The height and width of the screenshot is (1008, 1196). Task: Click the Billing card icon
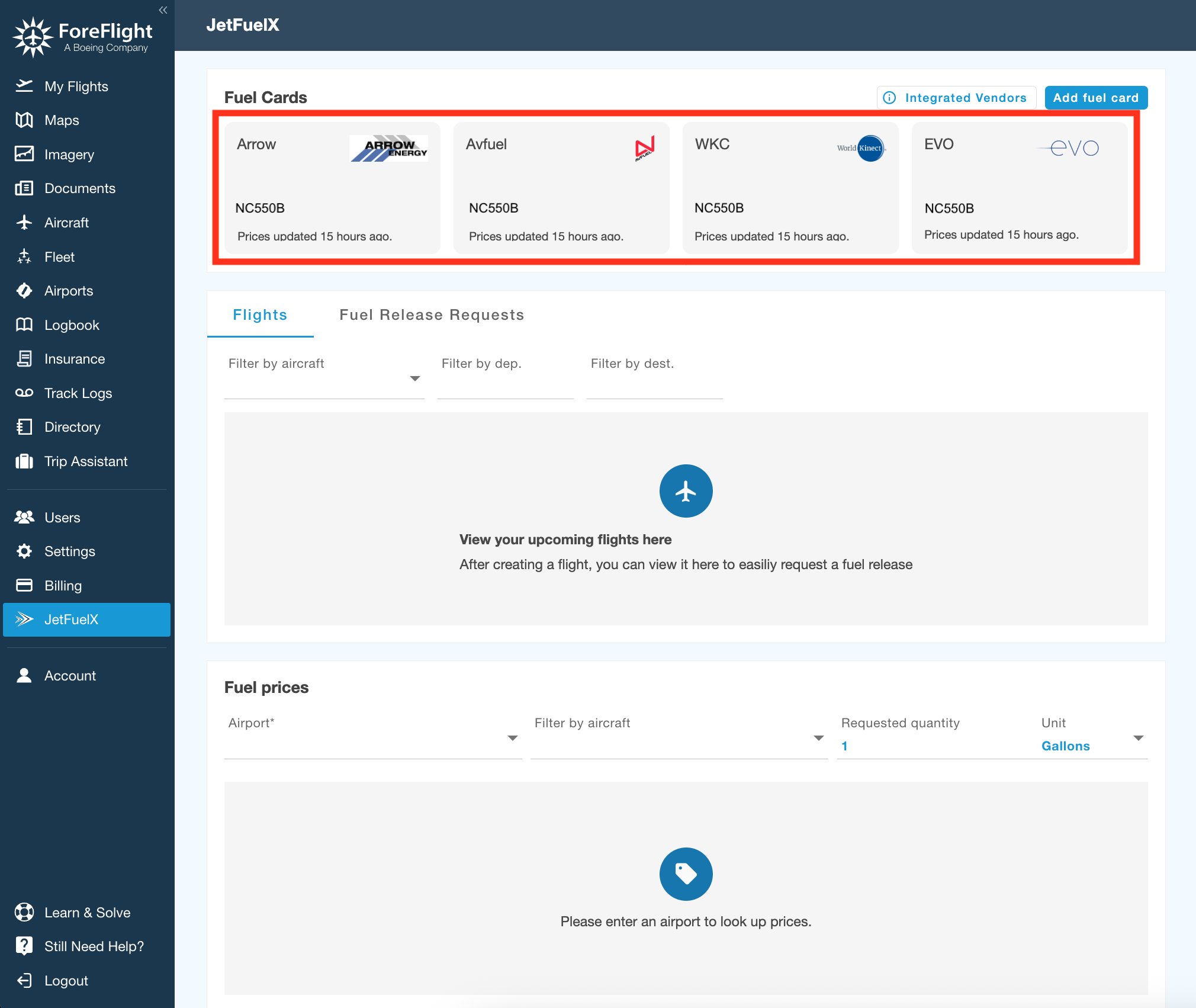pos(24,585)
